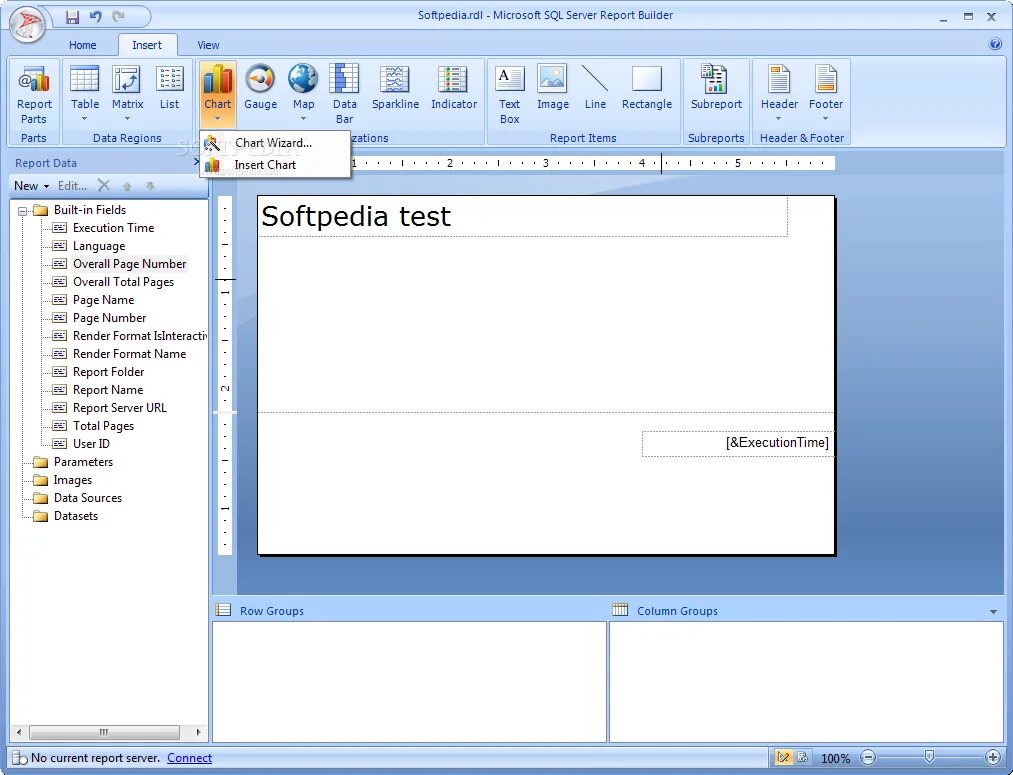Open the grouping pane options arrow
This screenshot has width=1013, height=775.
coord(993,612)
